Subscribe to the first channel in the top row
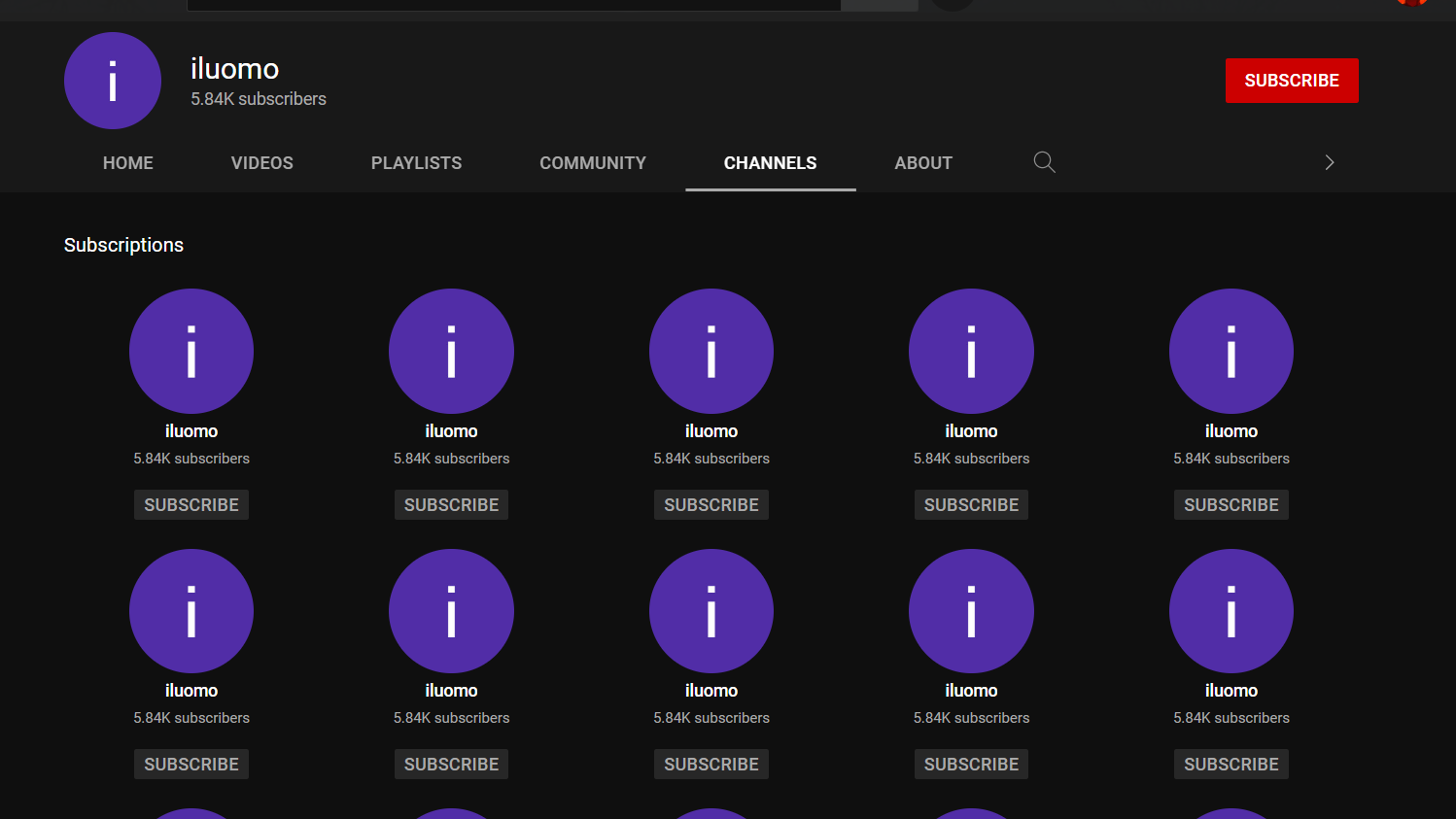 [191, 505]
